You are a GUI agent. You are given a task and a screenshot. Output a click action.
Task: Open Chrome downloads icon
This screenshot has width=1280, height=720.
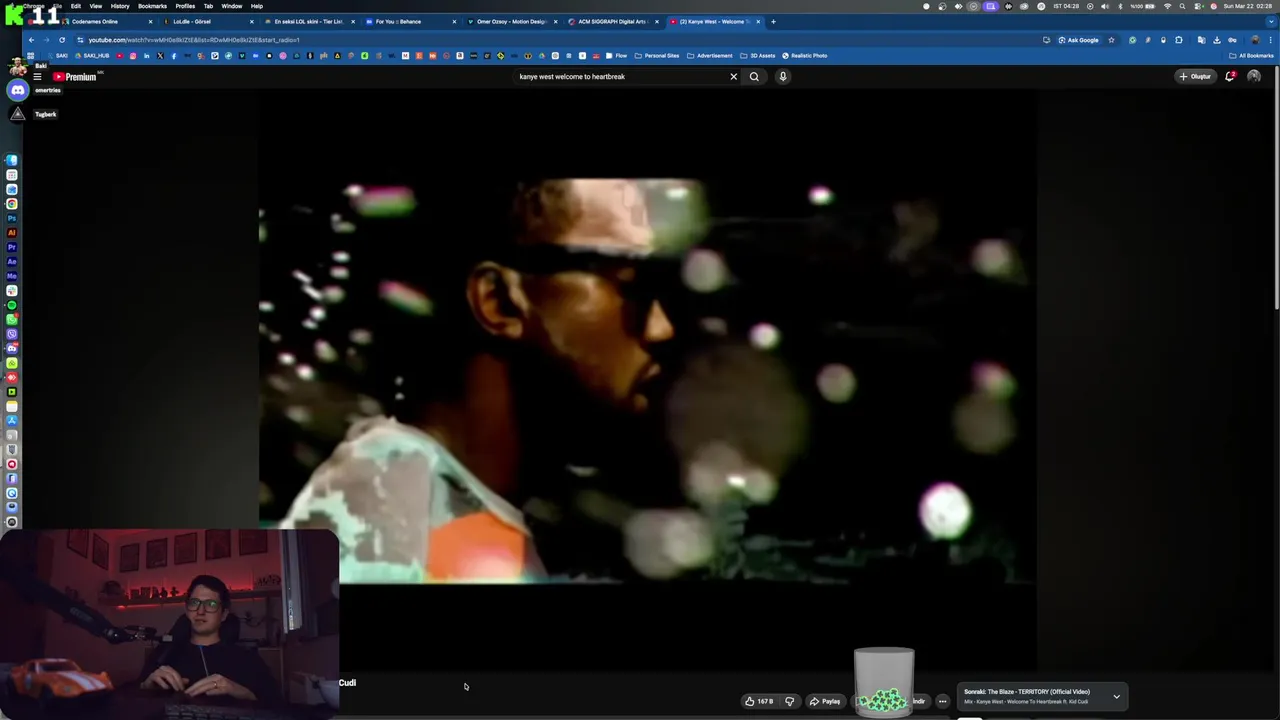1217,40
